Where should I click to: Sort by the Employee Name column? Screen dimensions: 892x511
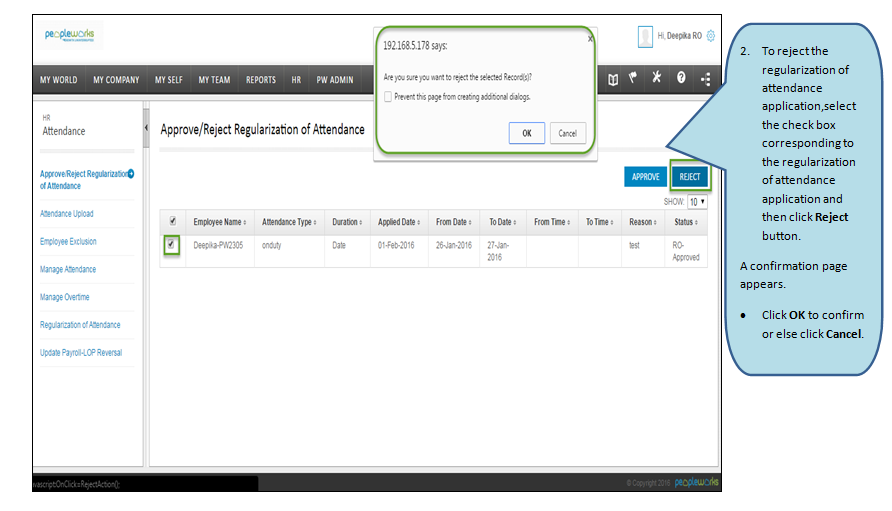coord(220,222)
